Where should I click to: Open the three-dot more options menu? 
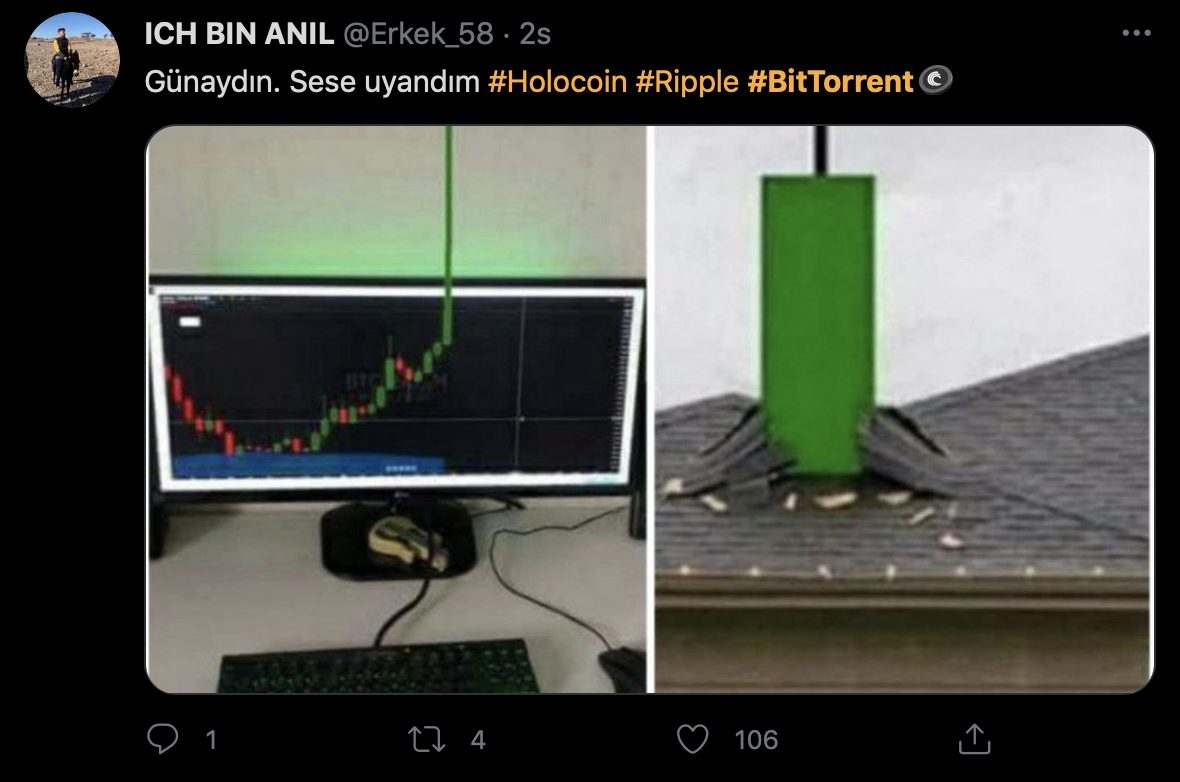1136,32
